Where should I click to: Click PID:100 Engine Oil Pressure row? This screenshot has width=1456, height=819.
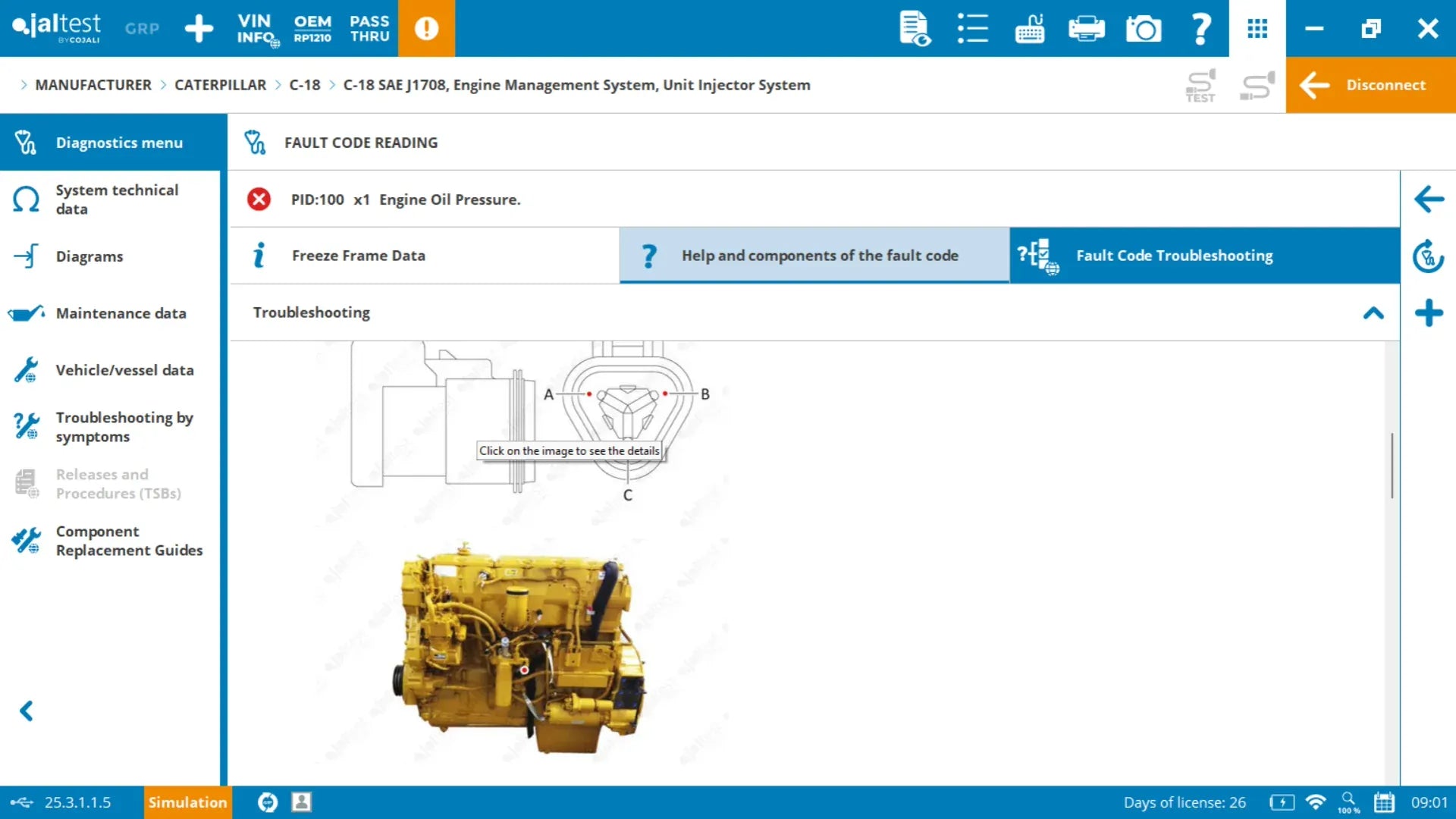coord(814,199)
